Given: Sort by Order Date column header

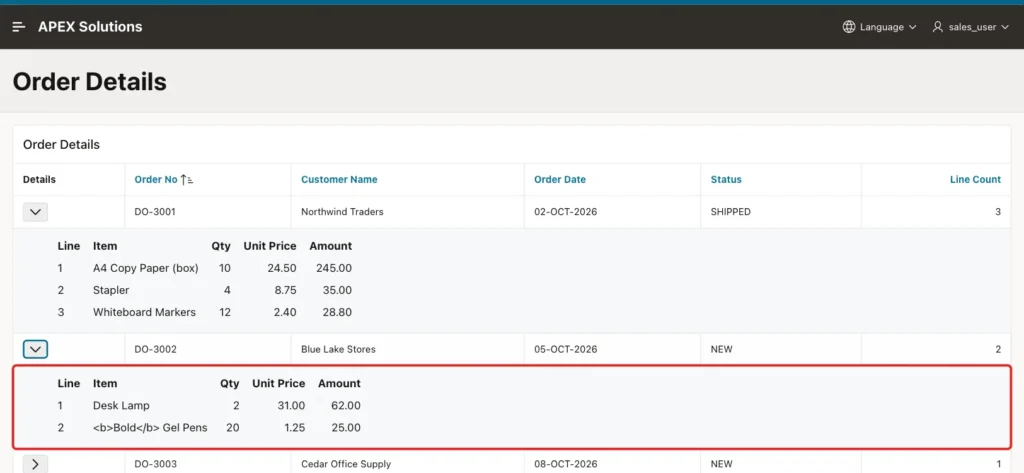Looking at the screenshot, I should [560, 180].
